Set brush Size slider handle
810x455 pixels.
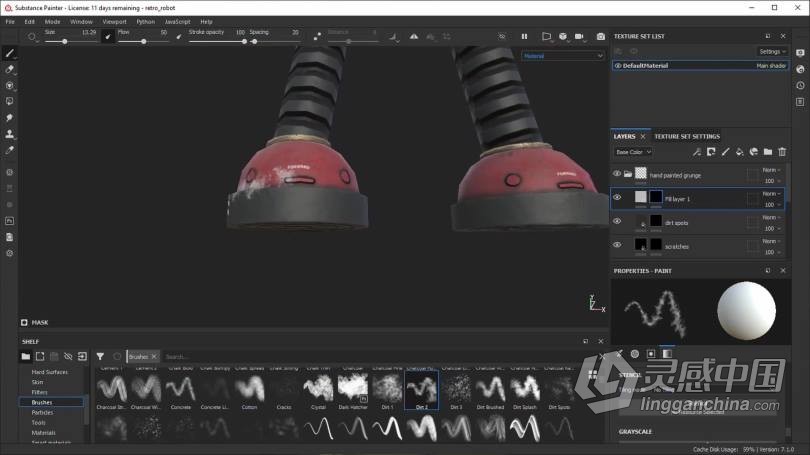click(65, 41)
